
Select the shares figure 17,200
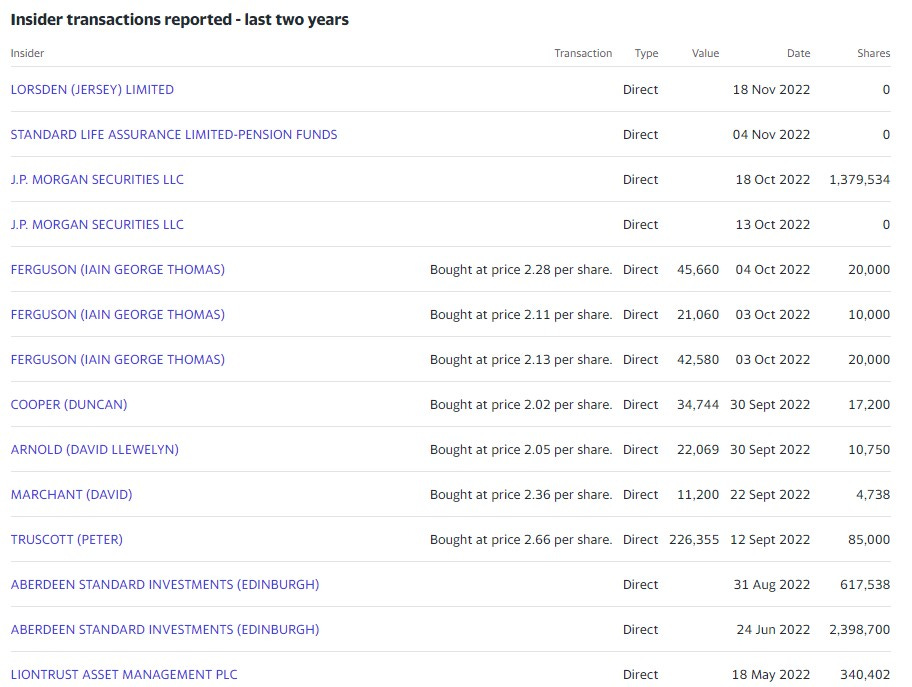tap(869, 404)
